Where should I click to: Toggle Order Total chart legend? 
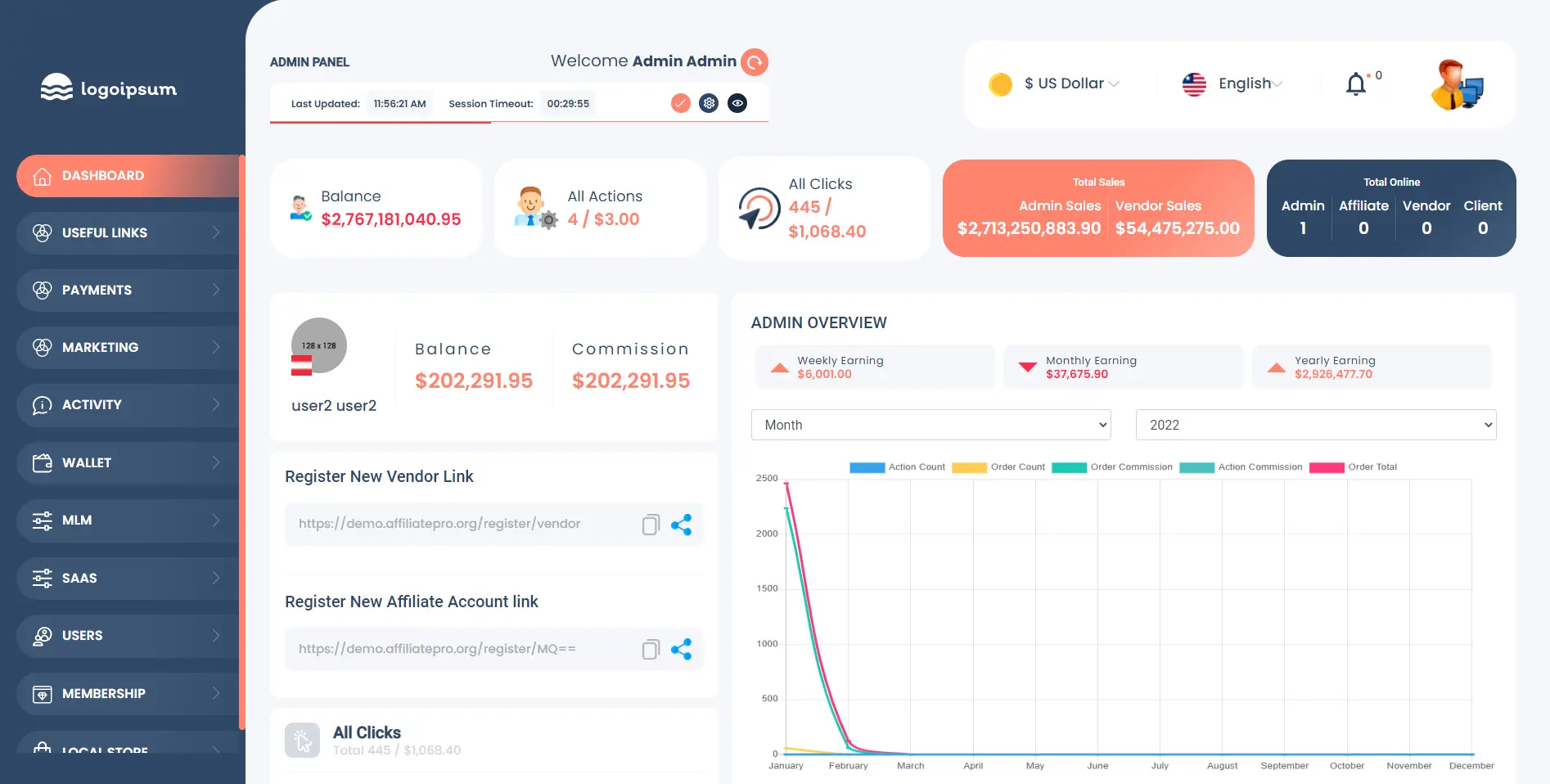(1354, 467)
